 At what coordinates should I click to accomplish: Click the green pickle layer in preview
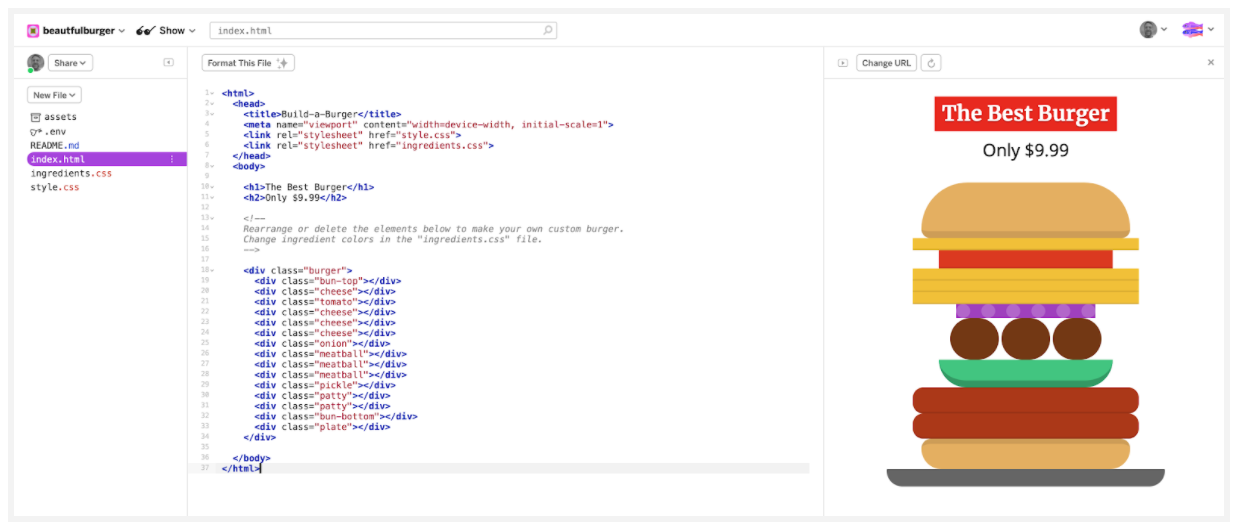[1025, 373]
